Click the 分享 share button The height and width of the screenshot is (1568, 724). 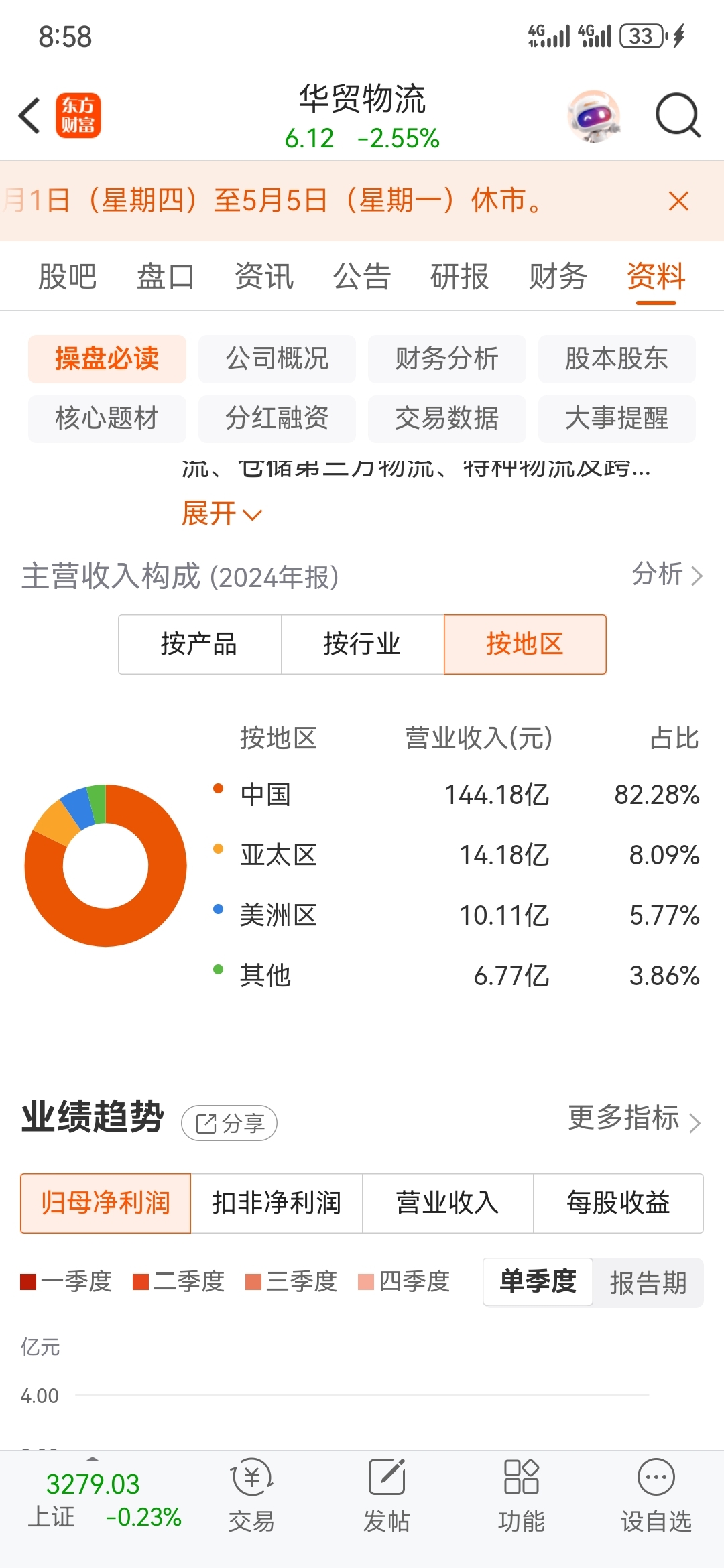229,1123
